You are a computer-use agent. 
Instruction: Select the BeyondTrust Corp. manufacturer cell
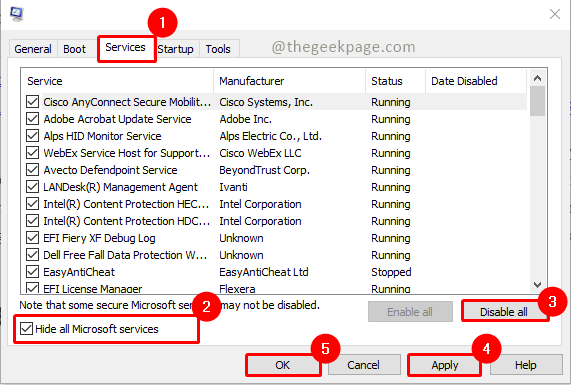pyautogui.click(x=264, y=170)
